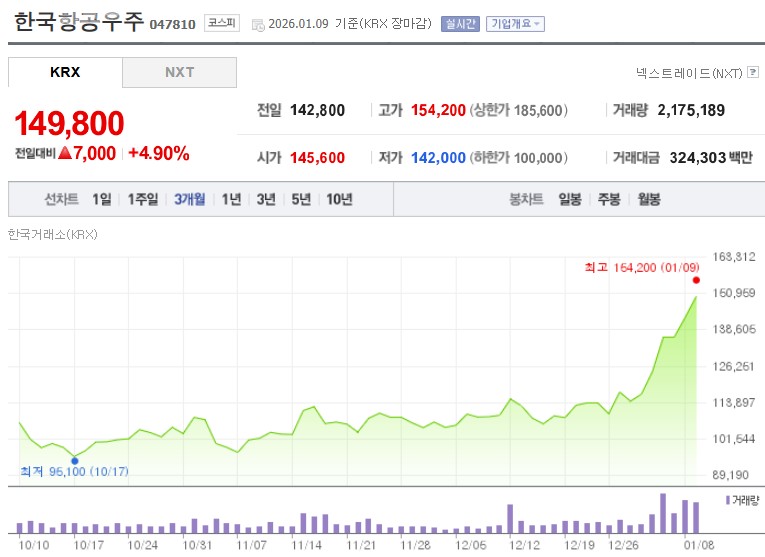765x557 pixels.
Task: Click the 10/10 date axis label
Action: tap(34, 545)
